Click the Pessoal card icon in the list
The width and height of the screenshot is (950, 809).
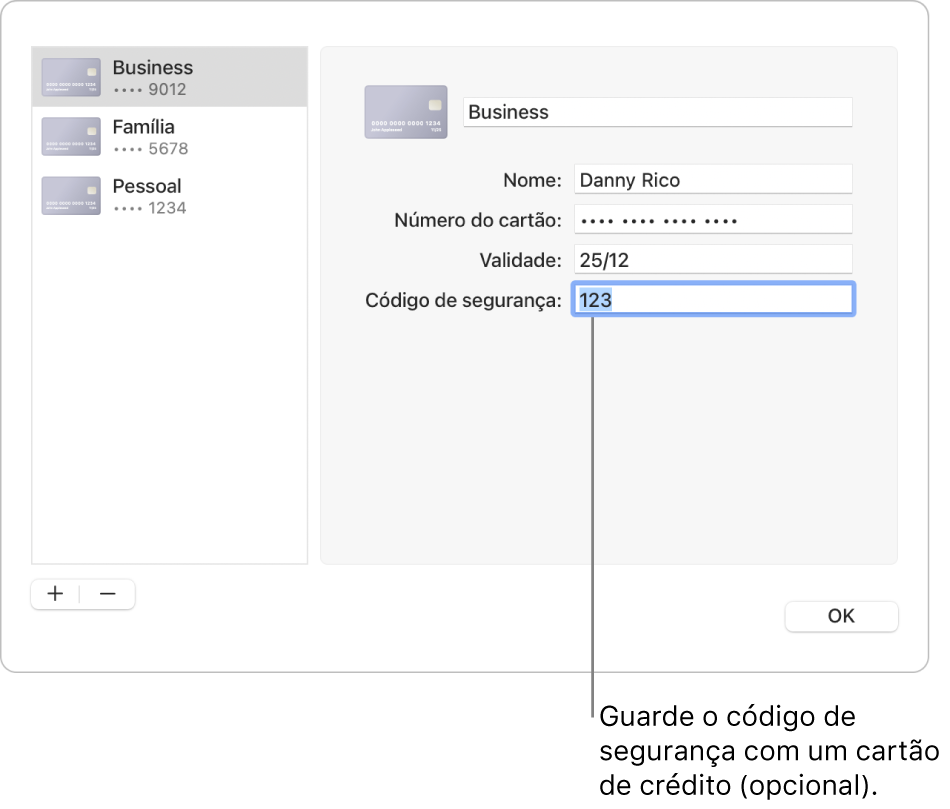pos(71,196)
